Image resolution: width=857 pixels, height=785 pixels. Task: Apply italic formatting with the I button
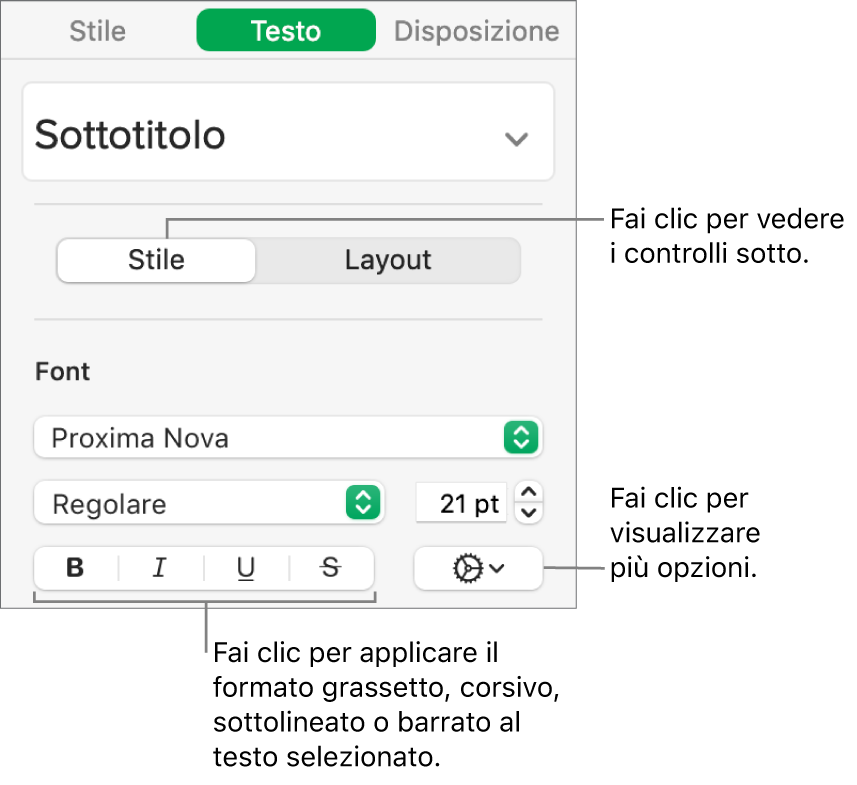[x=160, y=568]
